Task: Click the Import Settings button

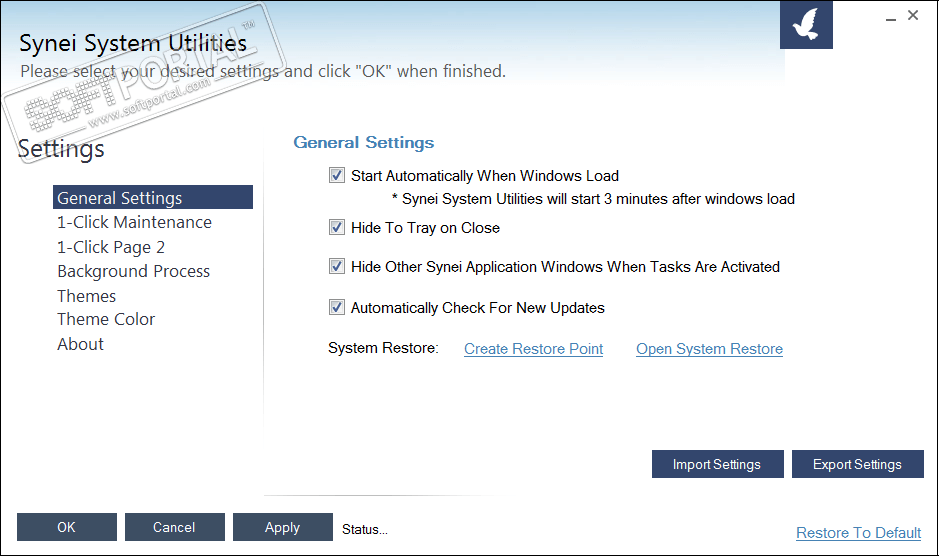Action: (x=717, y=464)
